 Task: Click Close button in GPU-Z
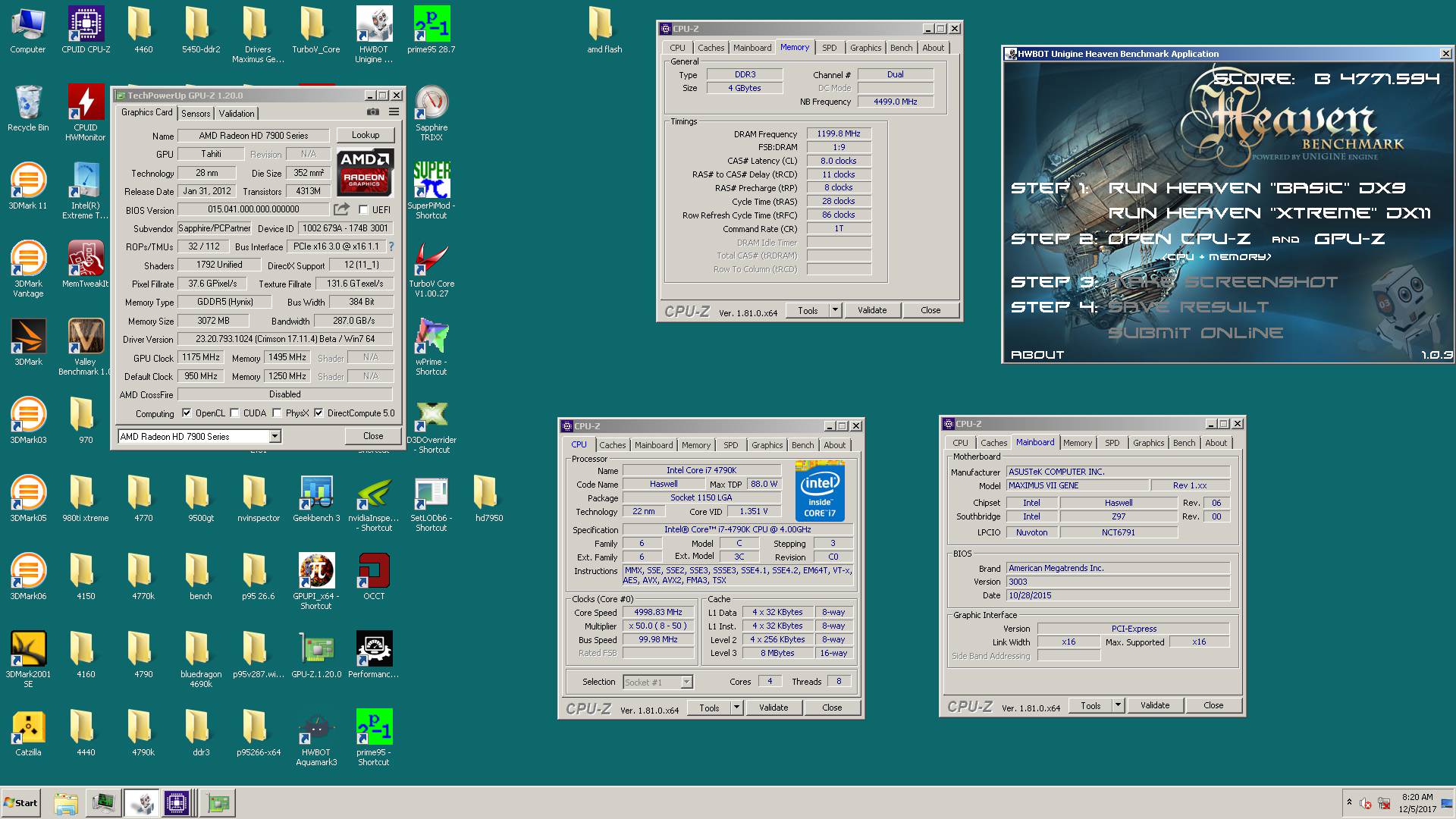373,436
